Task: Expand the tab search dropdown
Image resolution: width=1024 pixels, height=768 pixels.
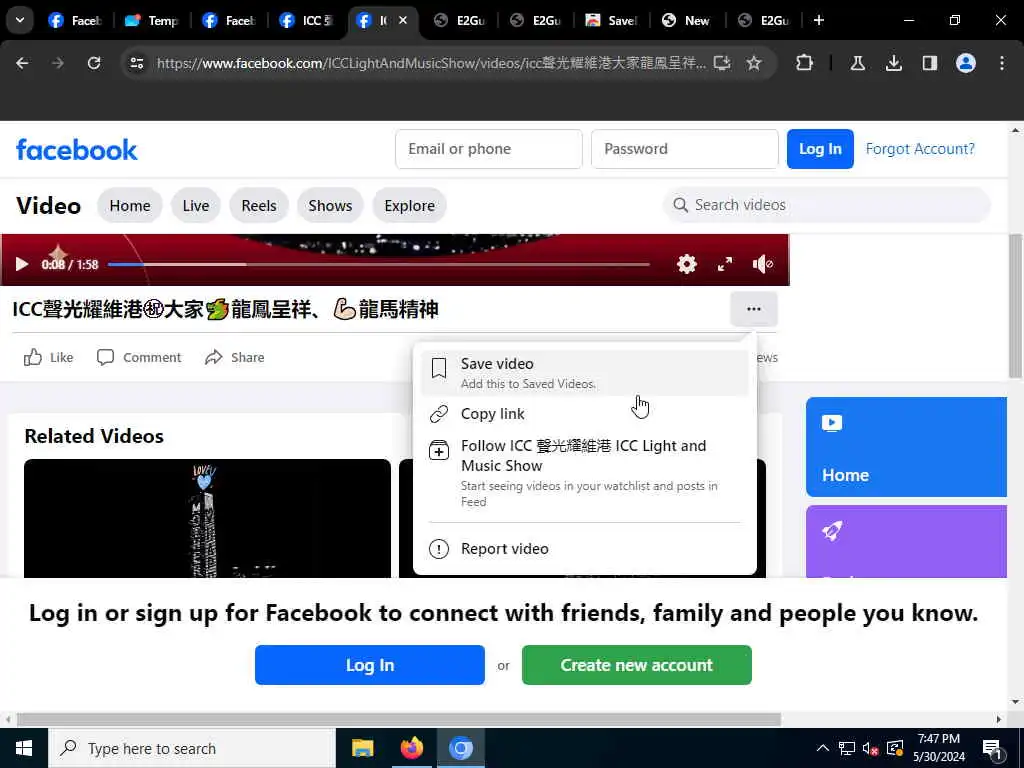Action: (20, 20)
